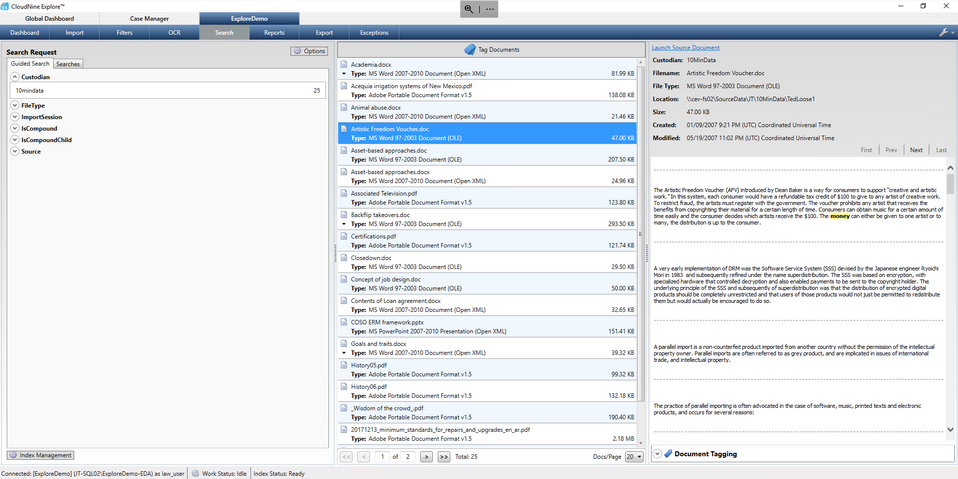Collapse the Custodian facet
This screenshot has height=479, width=958.
pyautogui.click(x=14, y=76)
